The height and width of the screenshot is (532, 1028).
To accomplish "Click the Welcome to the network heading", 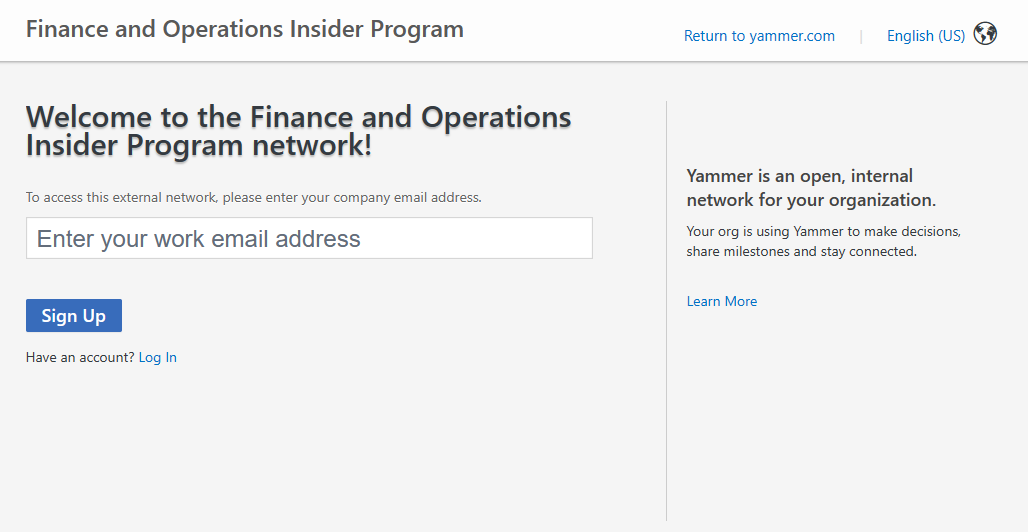I will (298, 131).
